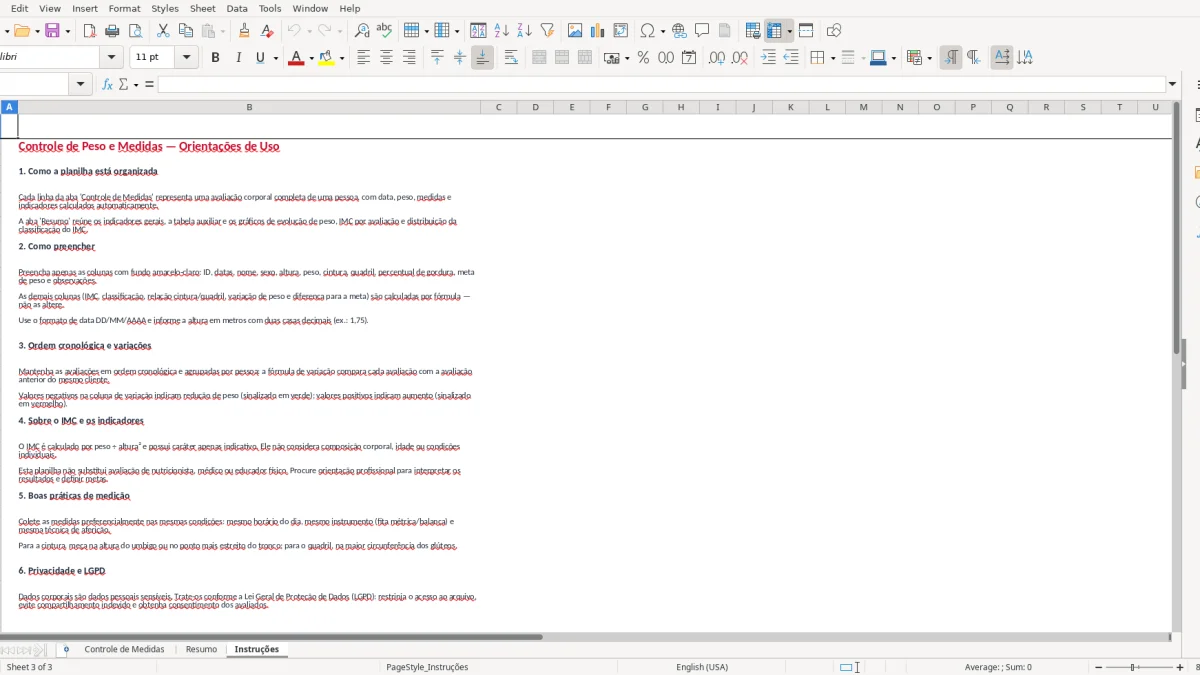Toggle Align Bottom button
1200x675 pixels.
coord(482,58)
